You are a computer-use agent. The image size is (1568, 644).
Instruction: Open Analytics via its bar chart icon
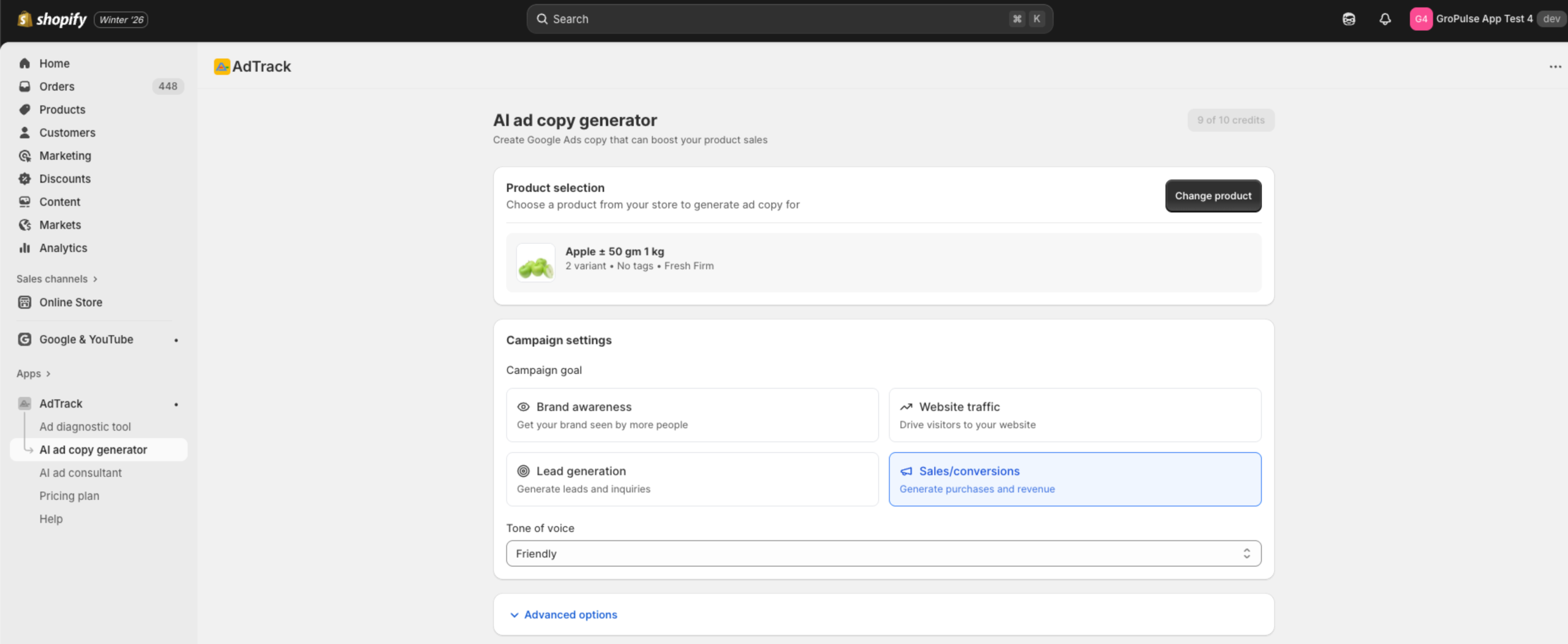[24, 248]
